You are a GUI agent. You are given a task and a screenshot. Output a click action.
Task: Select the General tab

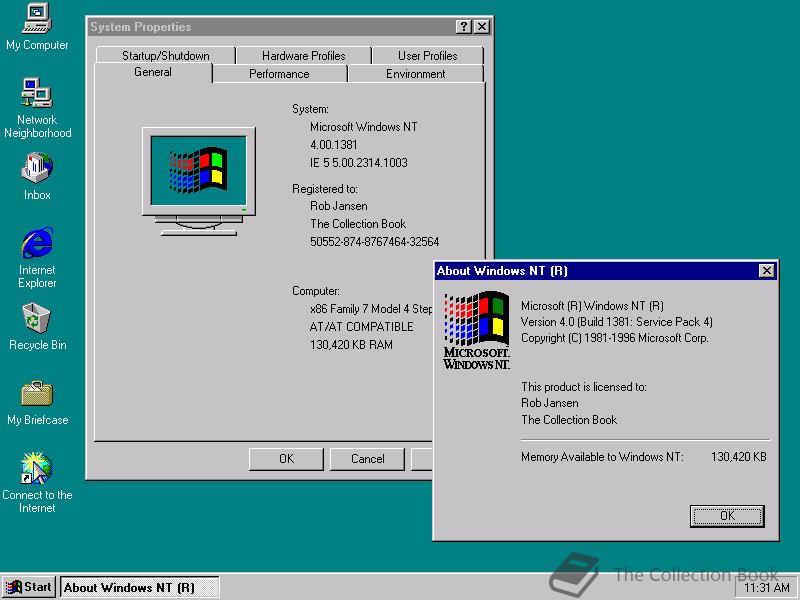(153, 72)
